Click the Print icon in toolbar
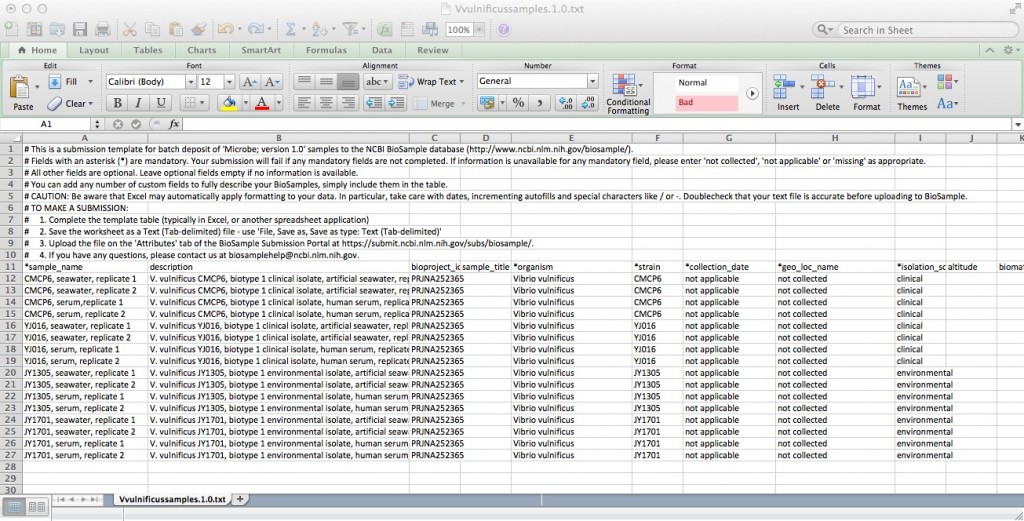This screenshot has width=1024, height=521. point(101,29)
